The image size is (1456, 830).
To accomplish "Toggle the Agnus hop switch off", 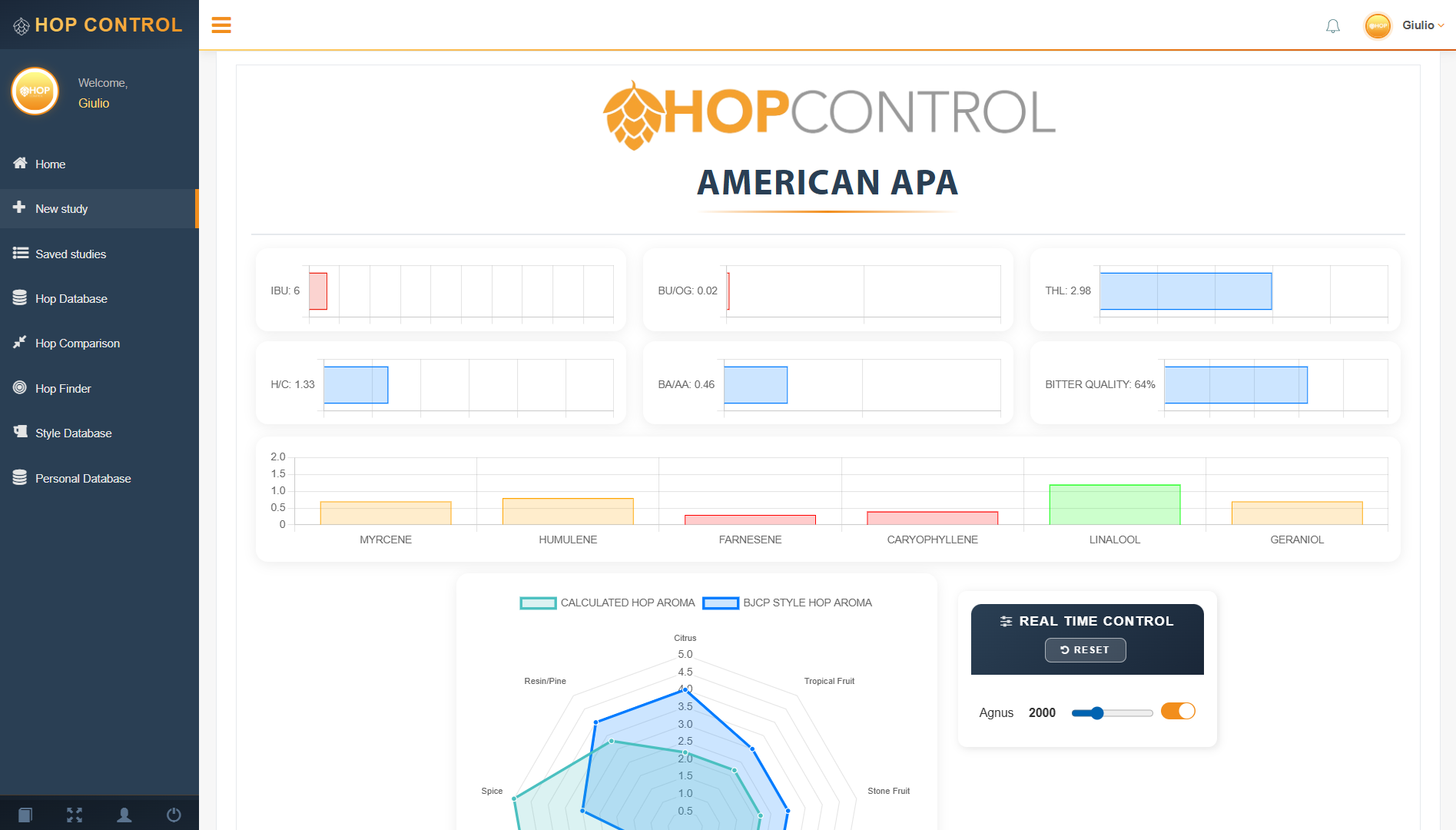I will [1178, 712].
